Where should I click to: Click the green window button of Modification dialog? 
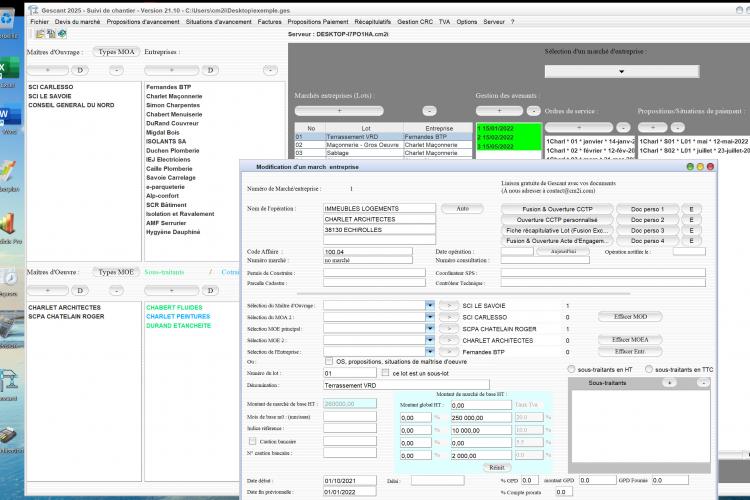[690, 167]
